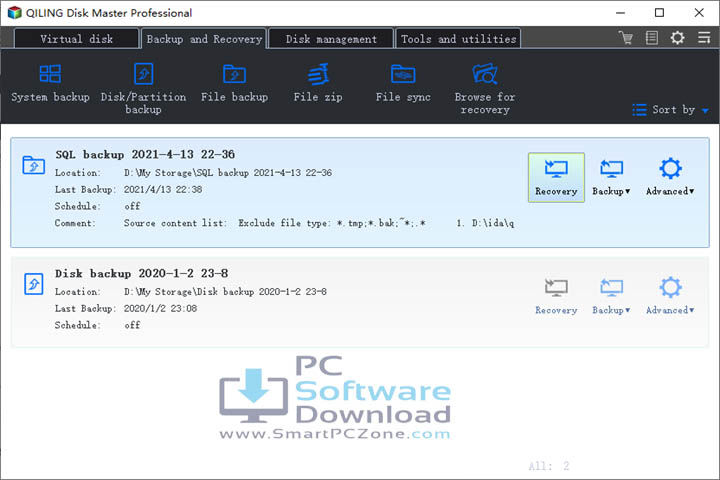Select the SQL backup 2021-4-13 22-36 title
Viewport: 720px width, 480px height.
[x=145, y=154]
